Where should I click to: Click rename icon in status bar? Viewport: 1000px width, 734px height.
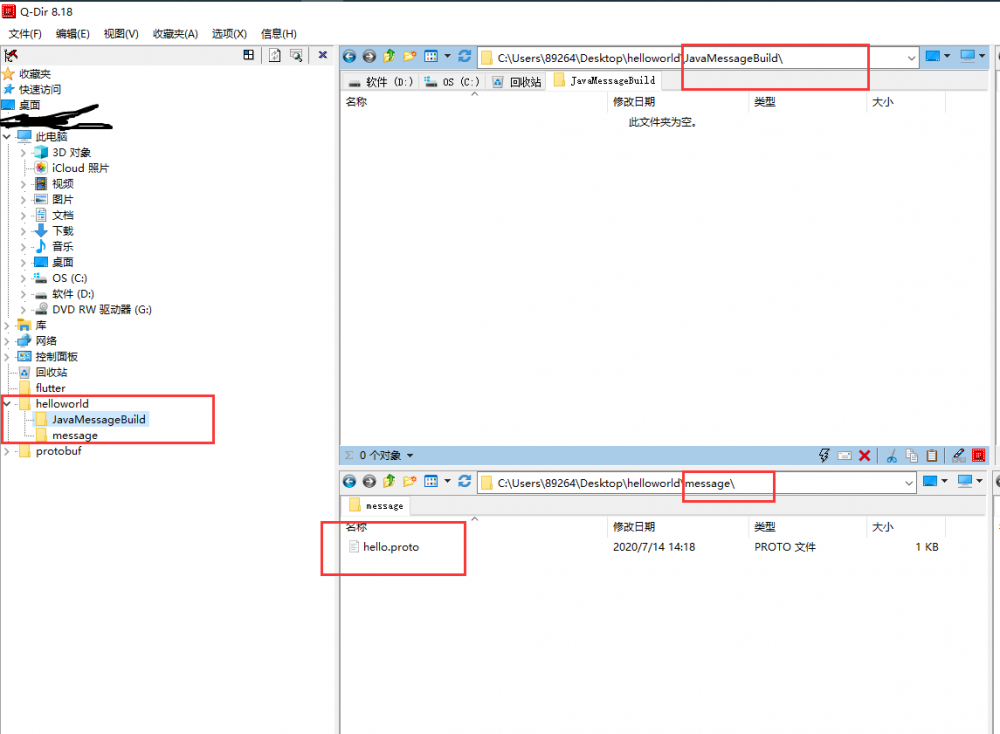[844, 455]
